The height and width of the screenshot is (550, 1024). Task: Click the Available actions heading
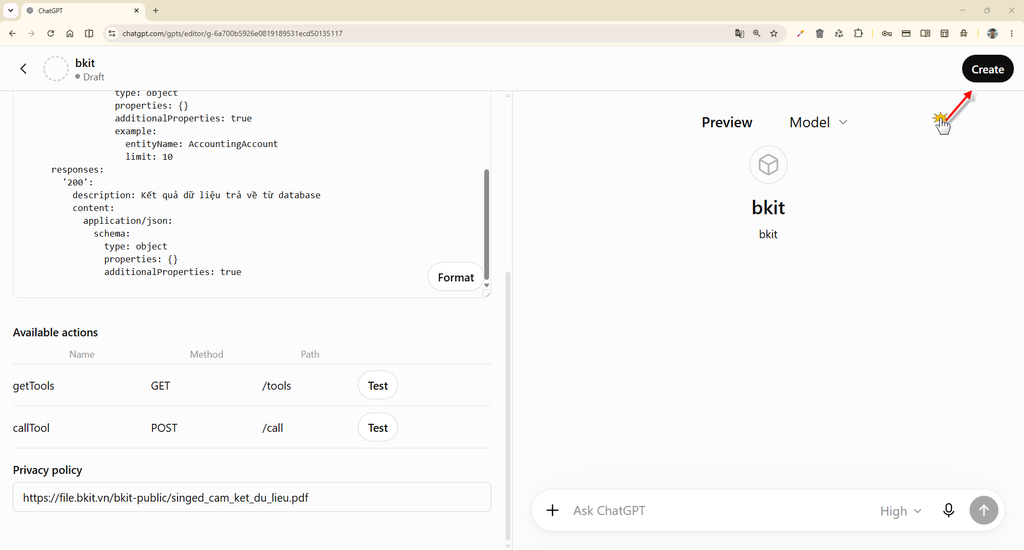56,332
